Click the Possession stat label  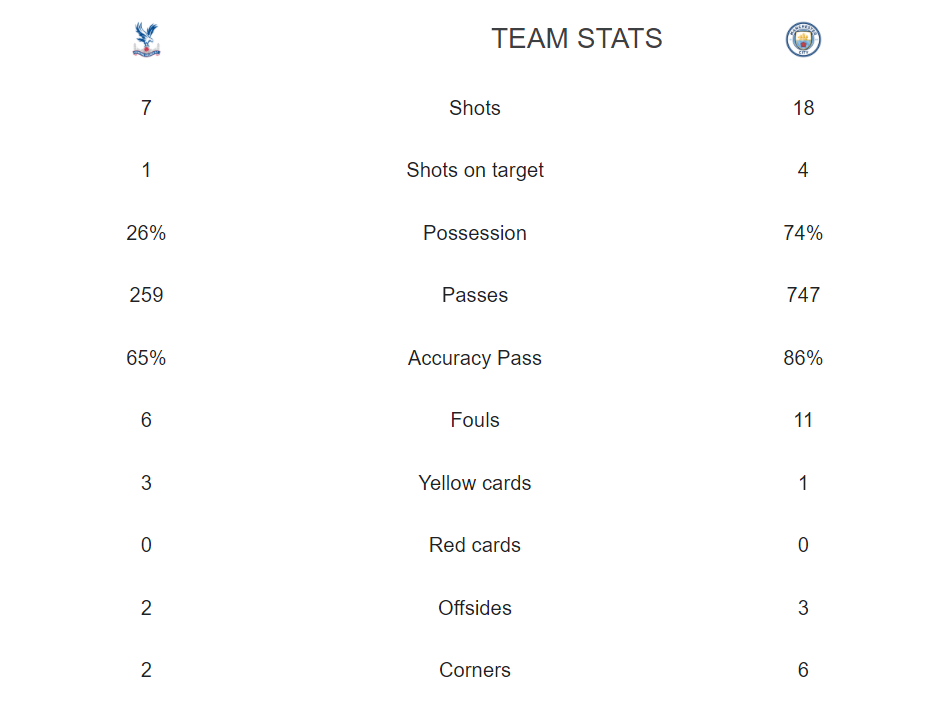tap(475, 233)
